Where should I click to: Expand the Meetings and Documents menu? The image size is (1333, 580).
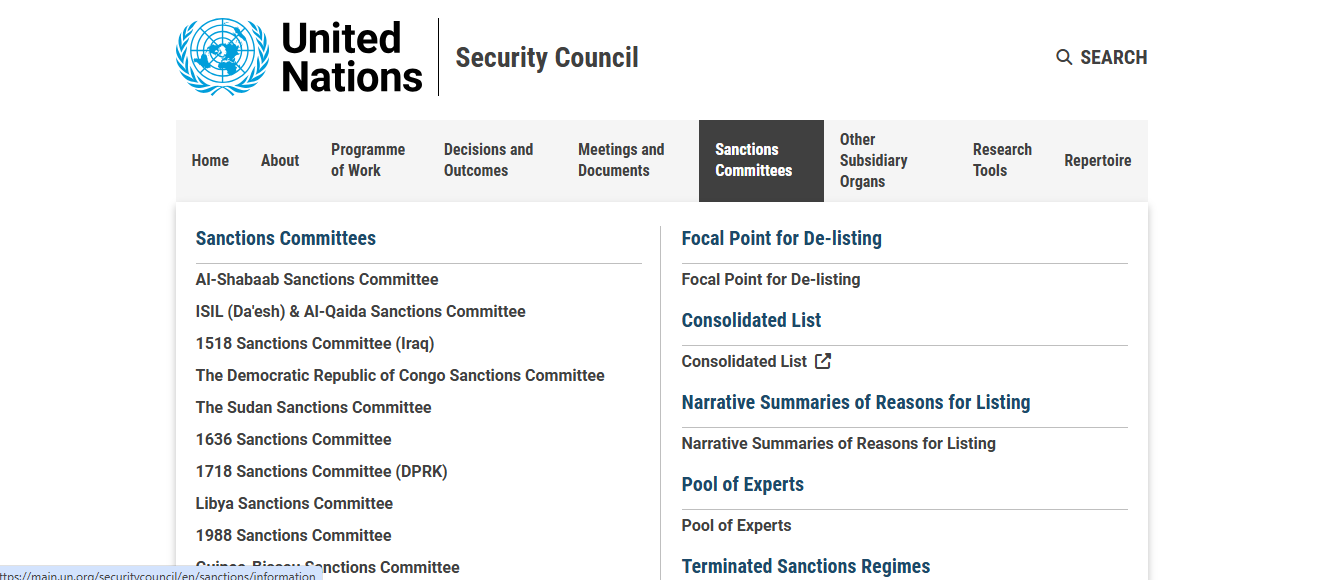point(621,160)
